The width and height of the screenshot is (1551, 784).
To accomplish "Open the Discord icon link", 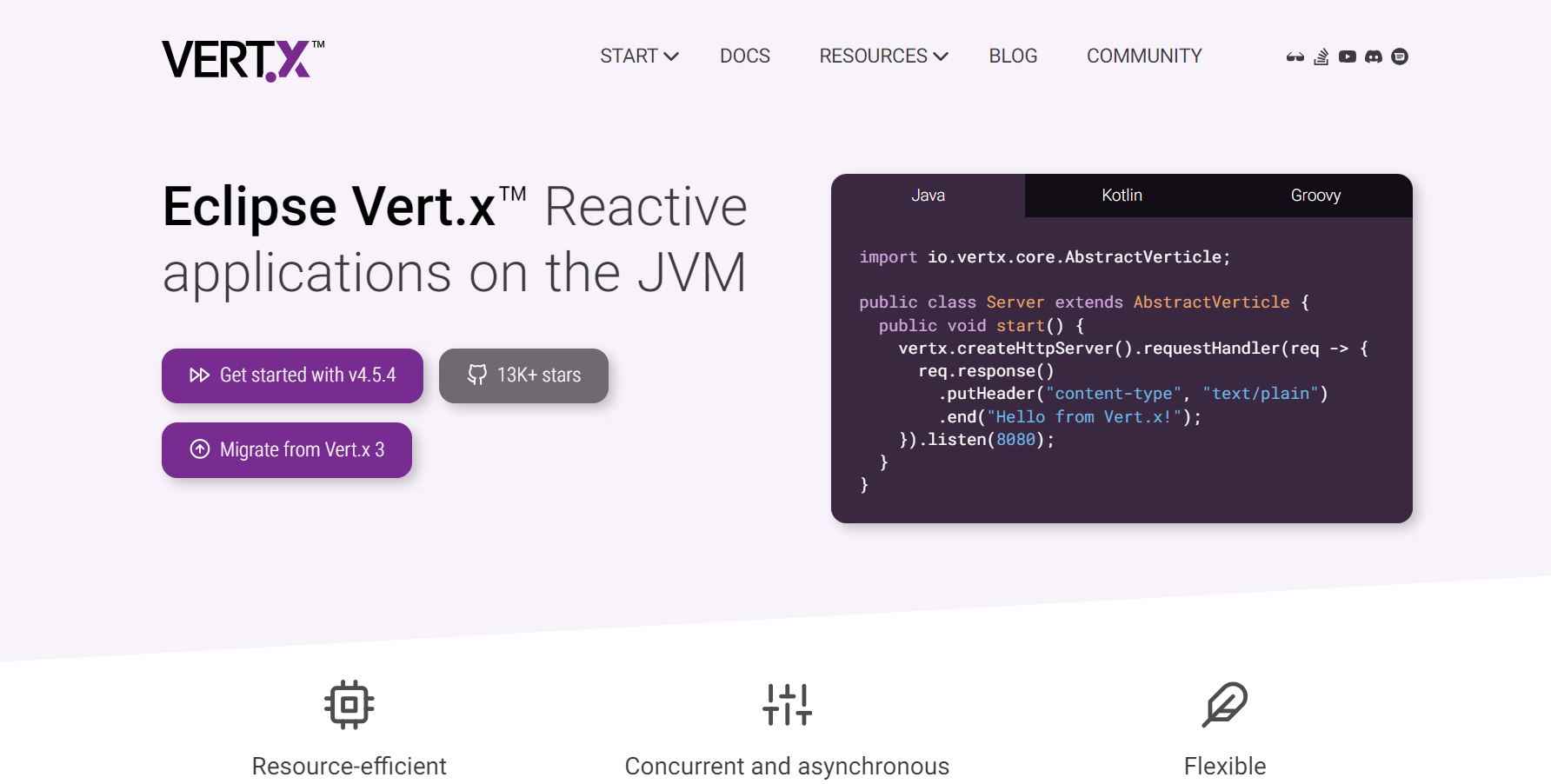I will pyautogui.click(x=1374, y=56).
